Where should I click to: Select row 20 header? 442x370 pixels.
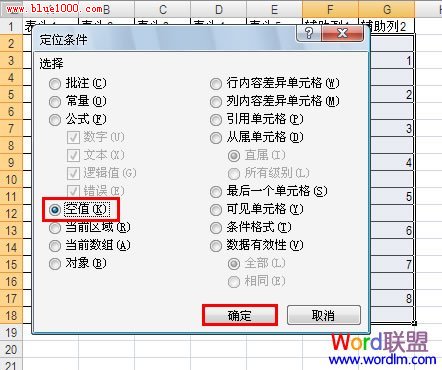[11, 349]
